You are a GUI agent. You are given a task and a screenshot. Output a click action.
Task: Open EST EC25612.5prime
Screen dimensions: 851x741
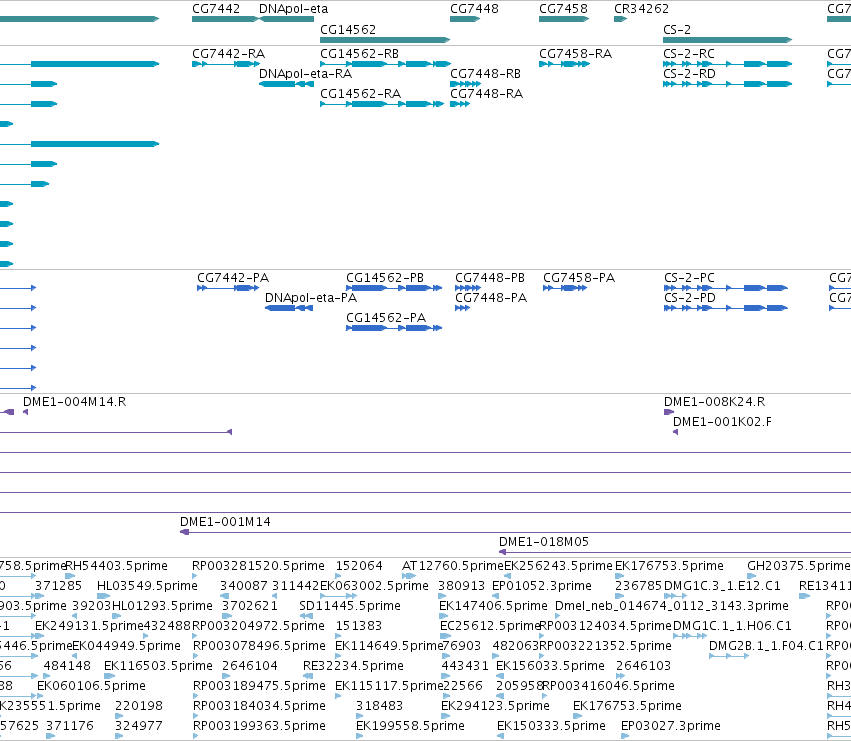[x=490, y=626]
